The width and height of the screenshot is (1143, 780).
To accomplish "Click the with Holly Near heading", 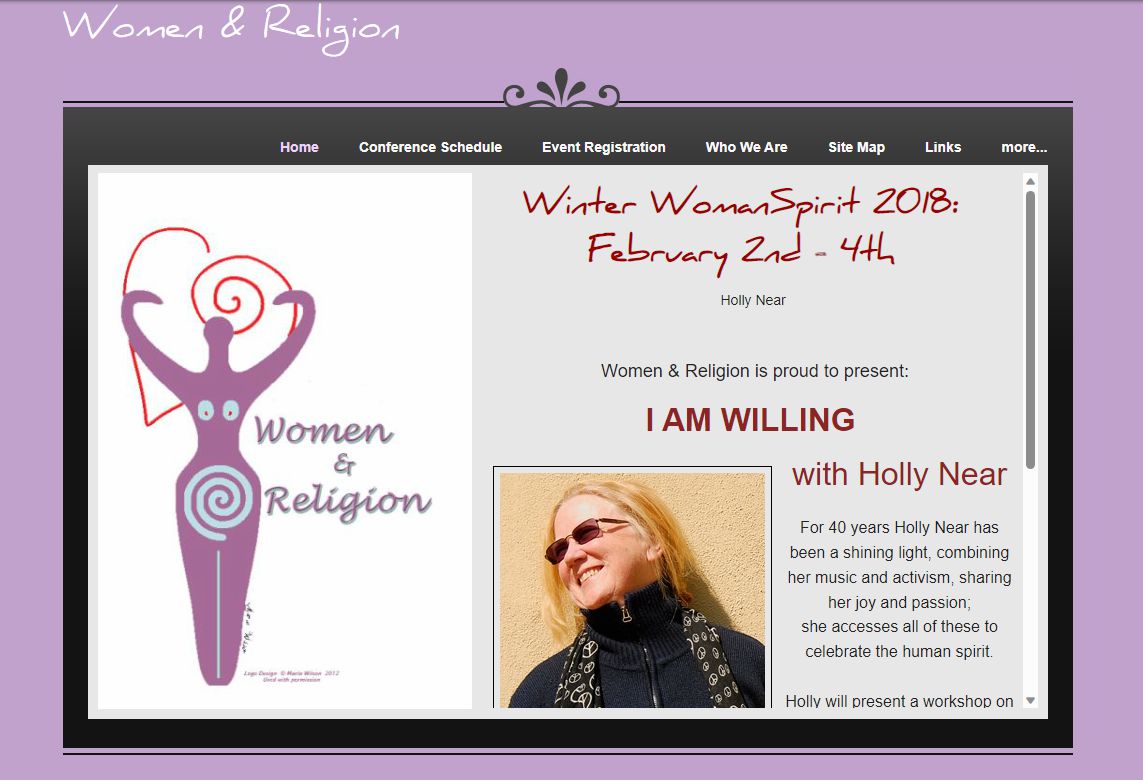I will click(x=899, y=475).
